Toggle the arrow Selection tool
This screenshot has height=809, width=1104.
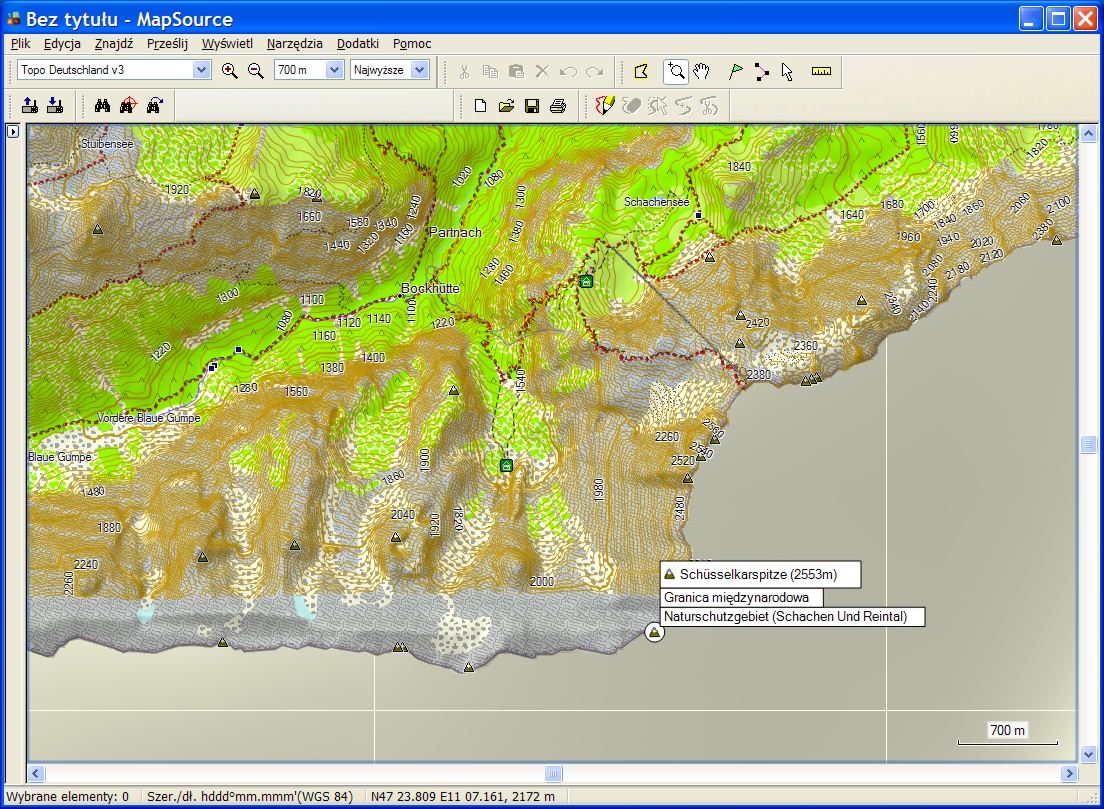(787, 71)
